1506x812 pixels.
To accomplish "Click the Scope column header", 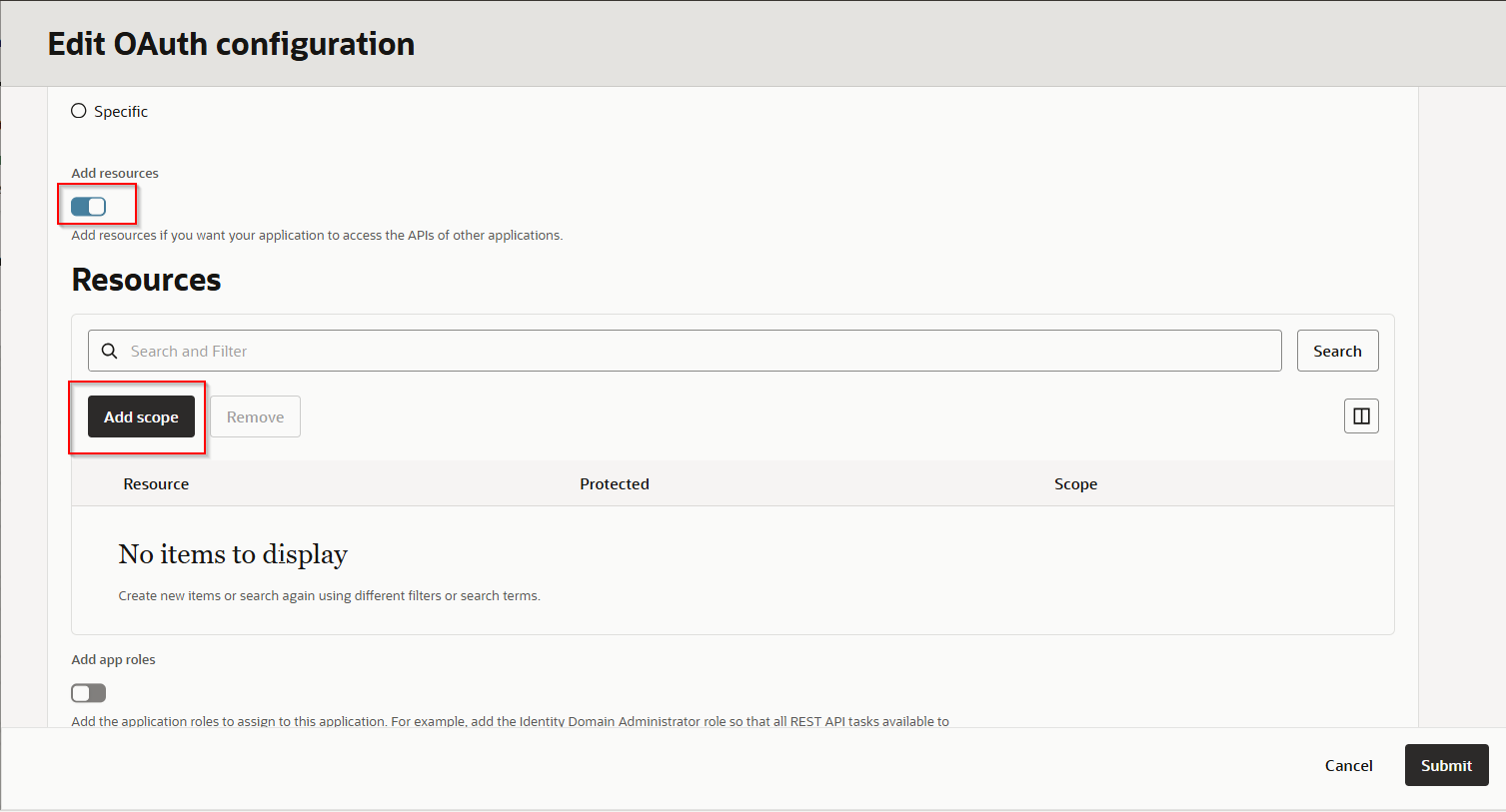I will coord(1075,484).
